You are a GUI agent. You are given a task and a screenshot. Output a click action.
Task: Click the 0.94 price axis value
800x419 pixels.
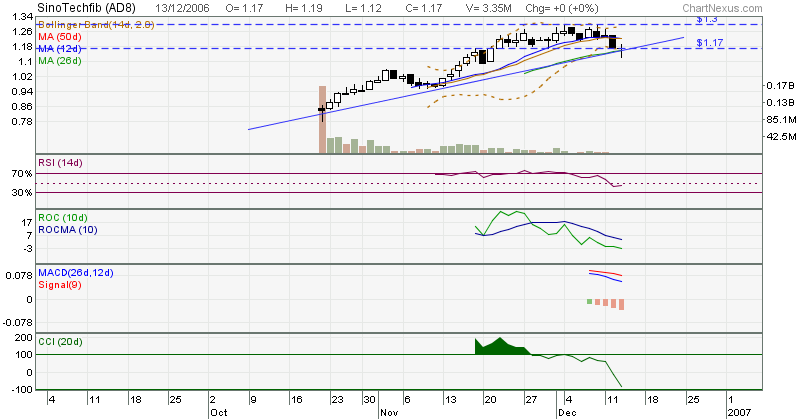(x=22, y=91)
